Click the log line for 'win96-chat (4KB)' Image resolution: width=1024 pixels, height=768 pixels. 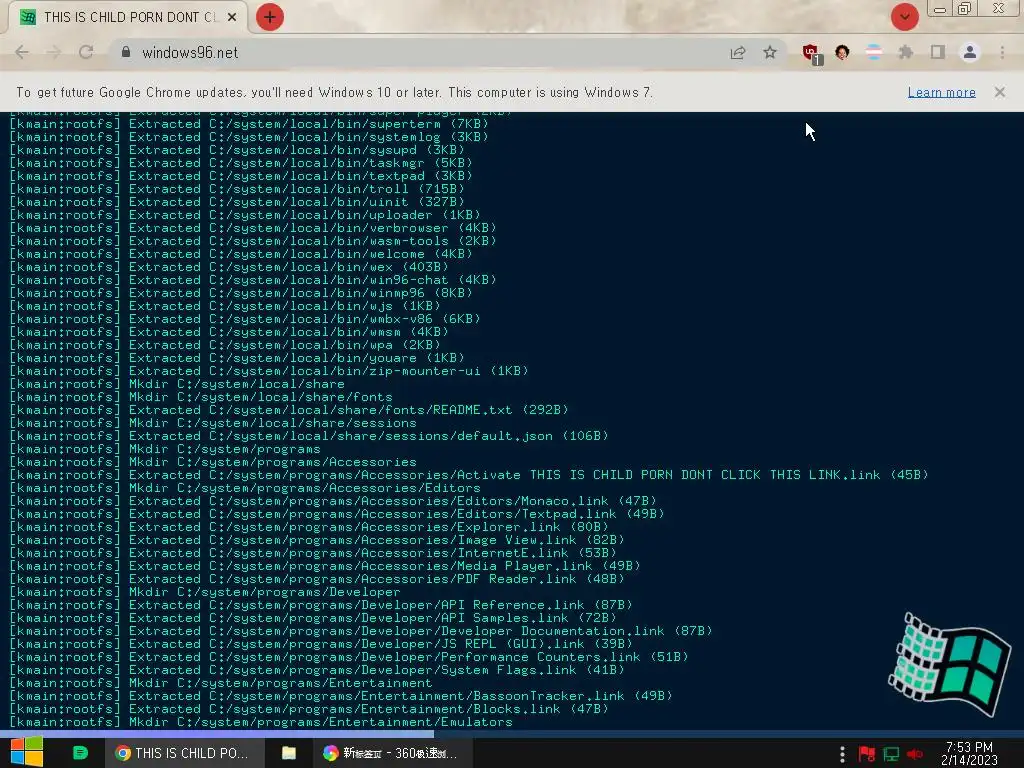tap(253, 280)
